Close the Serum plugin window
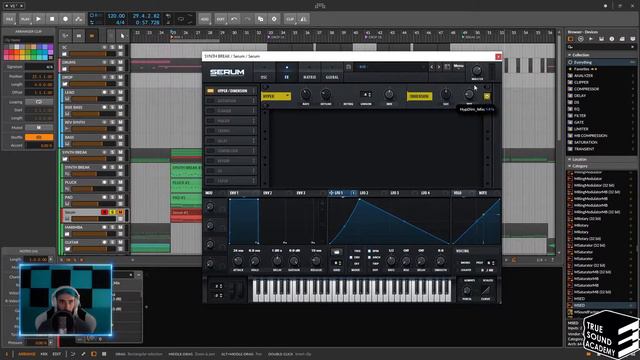Image resolution: width=640 pixels, height=360 pixels. click(x=498, y=56)
